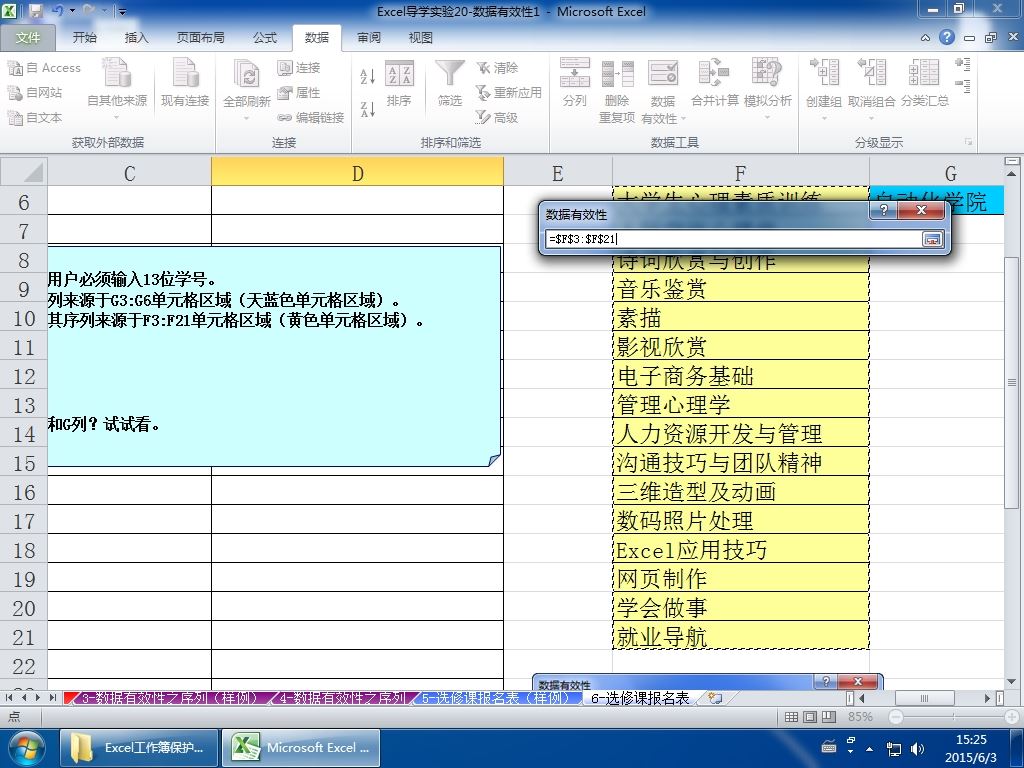
Task: Open the 文件 tab
Action: (28, 38)
